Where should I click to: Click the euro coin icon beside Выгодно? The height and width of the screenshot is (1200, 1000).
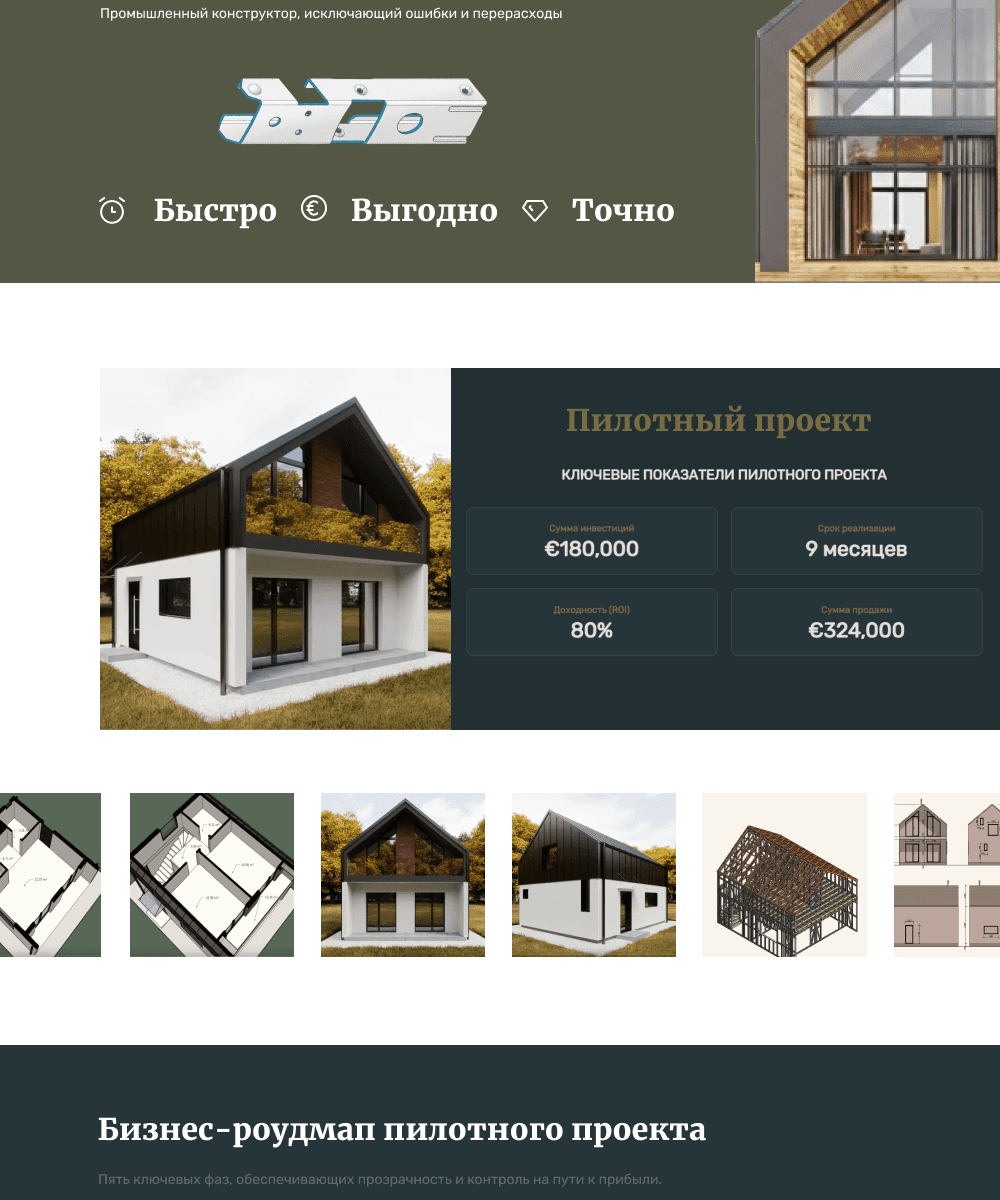coord(314,209)
